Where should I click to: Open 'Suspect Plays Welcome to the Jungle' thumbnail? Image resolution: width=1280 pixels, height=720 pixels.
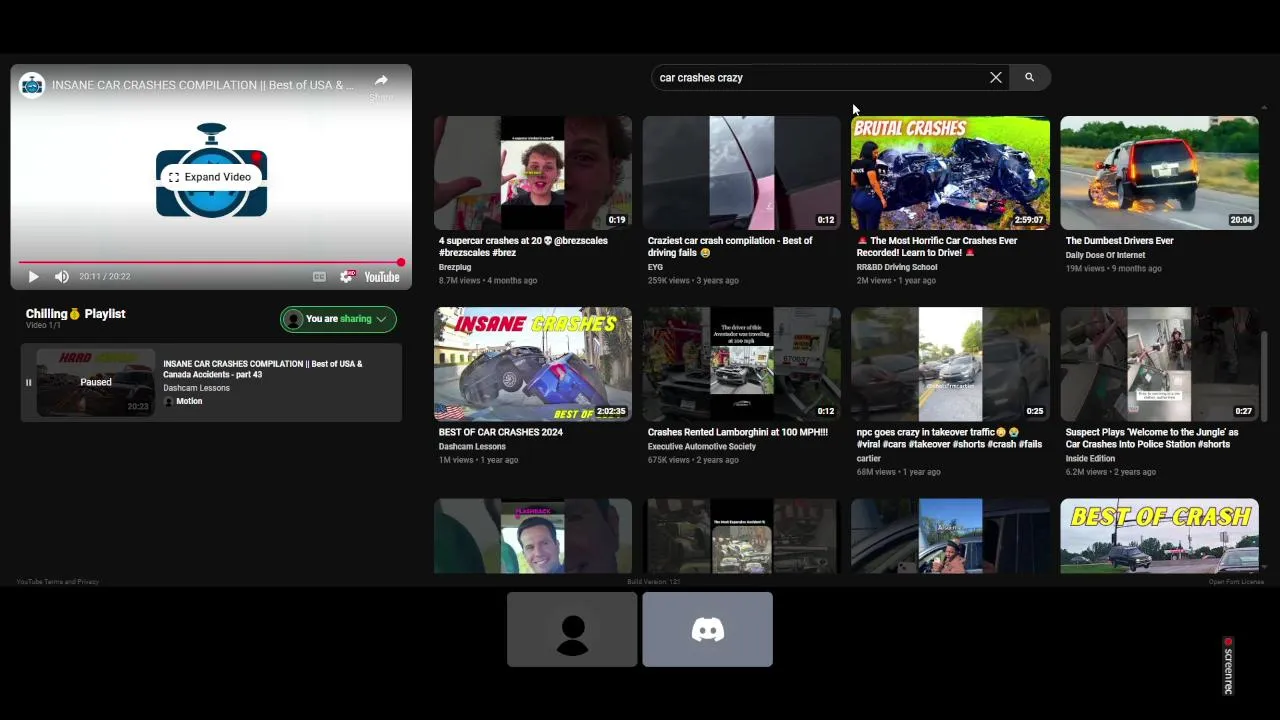1160,364
